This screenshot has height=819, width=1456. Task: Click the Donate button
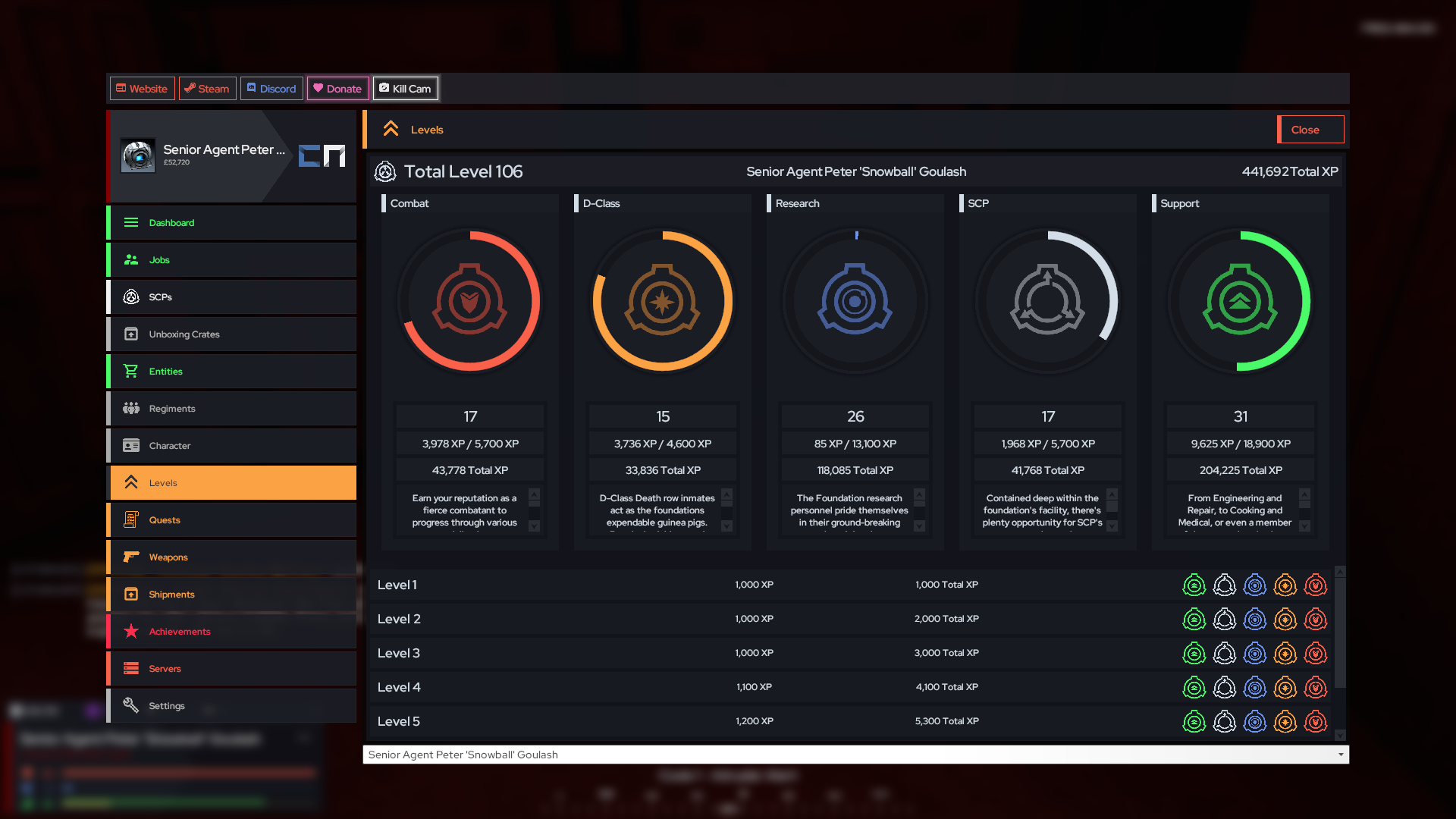(x=337, y=89)
